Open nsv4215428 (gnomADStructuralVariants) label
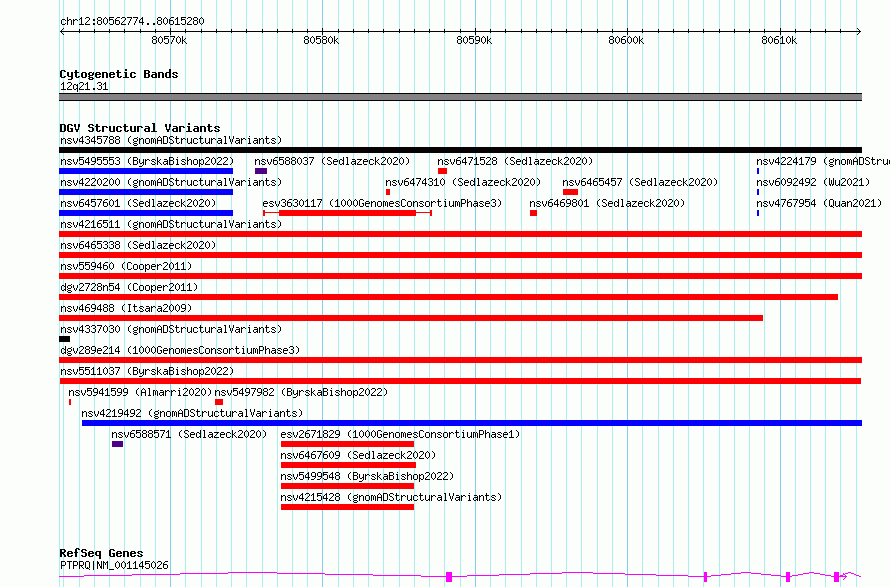Screen dimensions: 890x587 point(391,497)
